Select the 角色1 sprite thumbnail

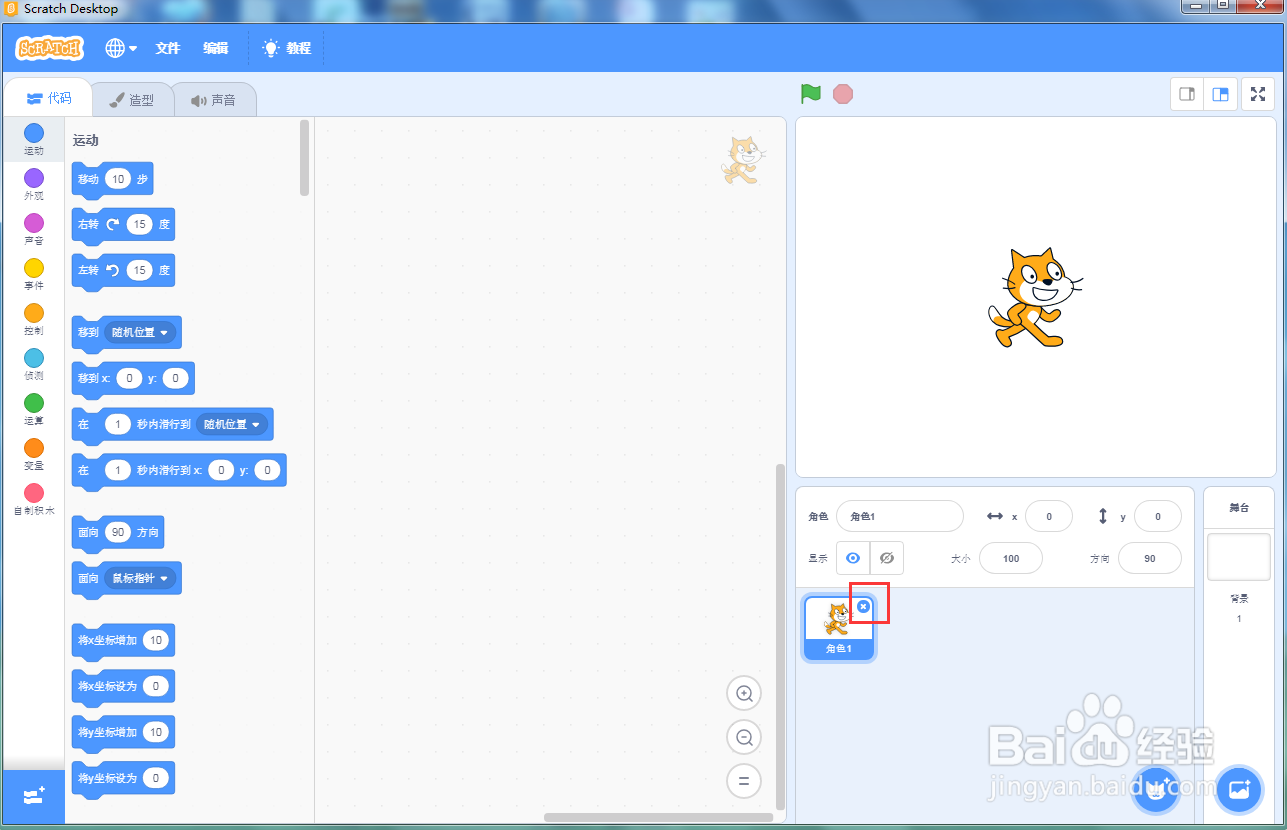click(x=838, y=629)
